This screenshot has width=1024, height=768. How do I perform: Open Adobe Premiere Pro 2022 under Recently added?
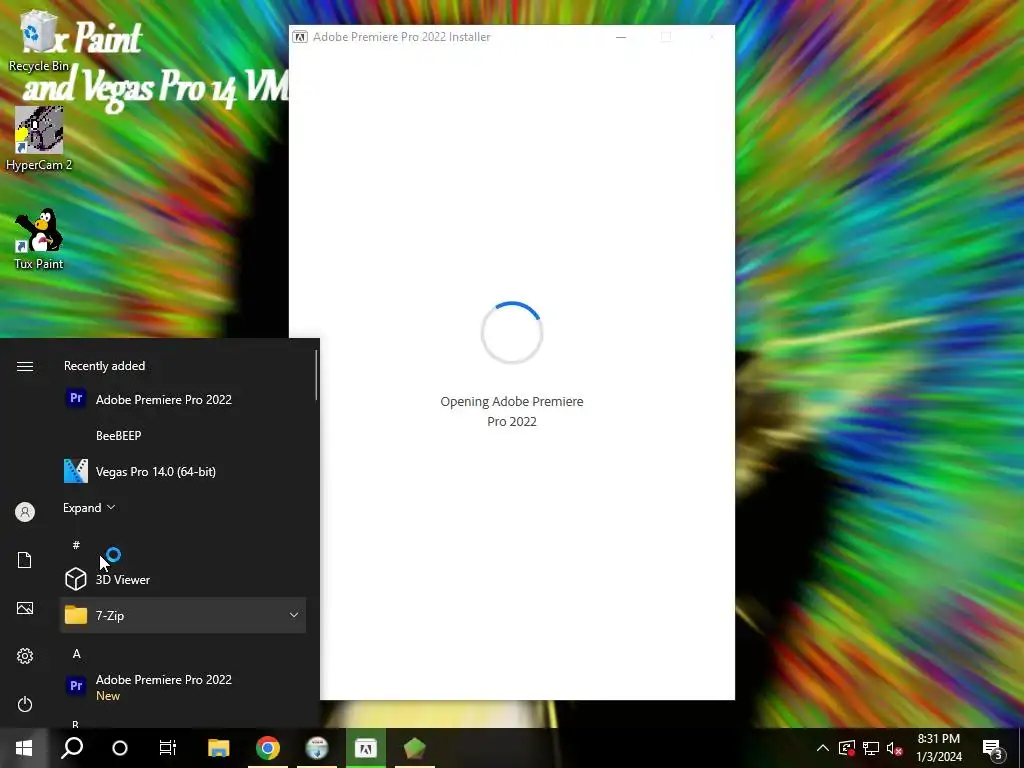click(x=183, y=399)
